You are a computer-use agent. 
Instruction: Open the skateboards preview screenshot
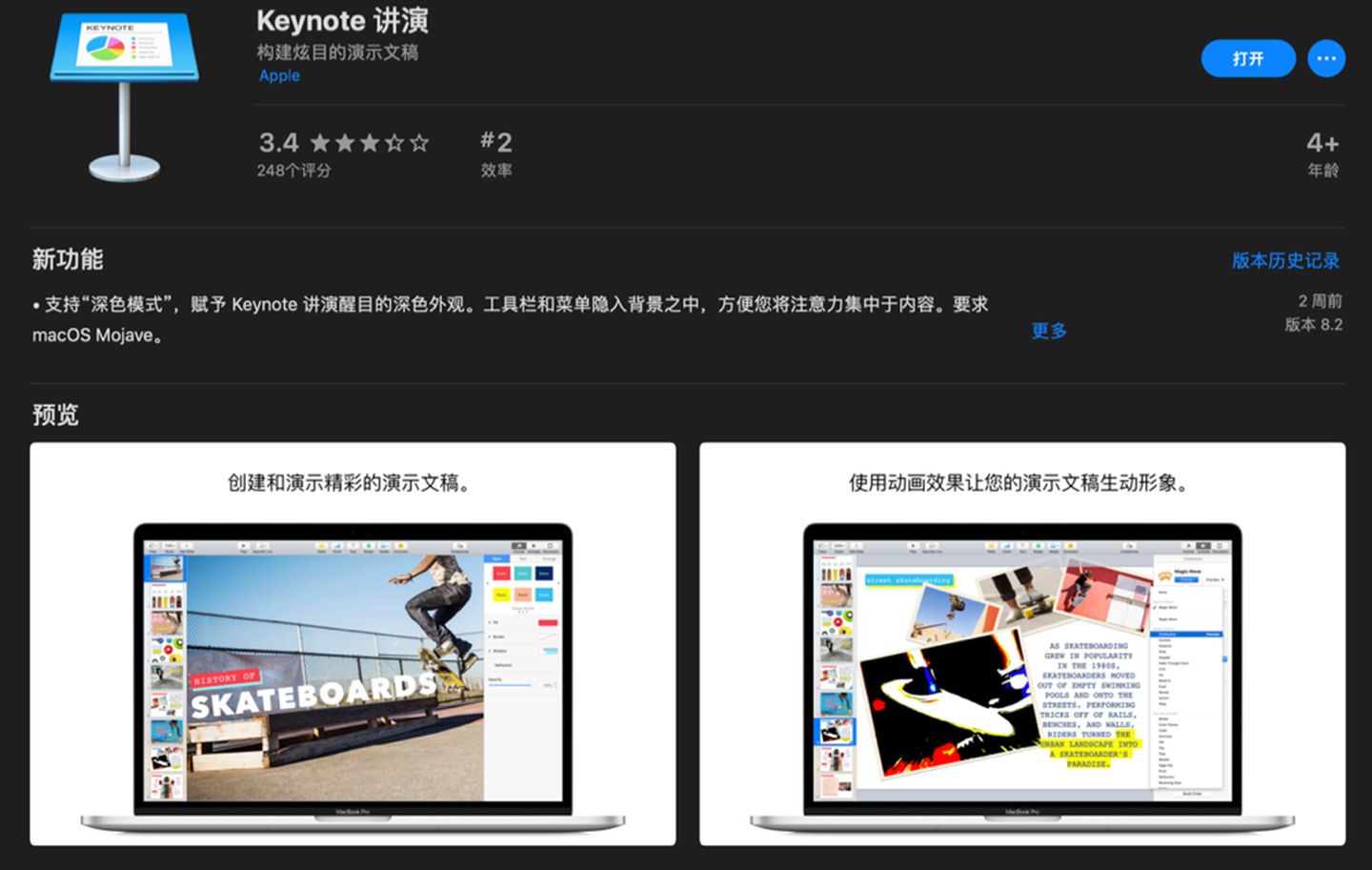(x=353, y=644)
